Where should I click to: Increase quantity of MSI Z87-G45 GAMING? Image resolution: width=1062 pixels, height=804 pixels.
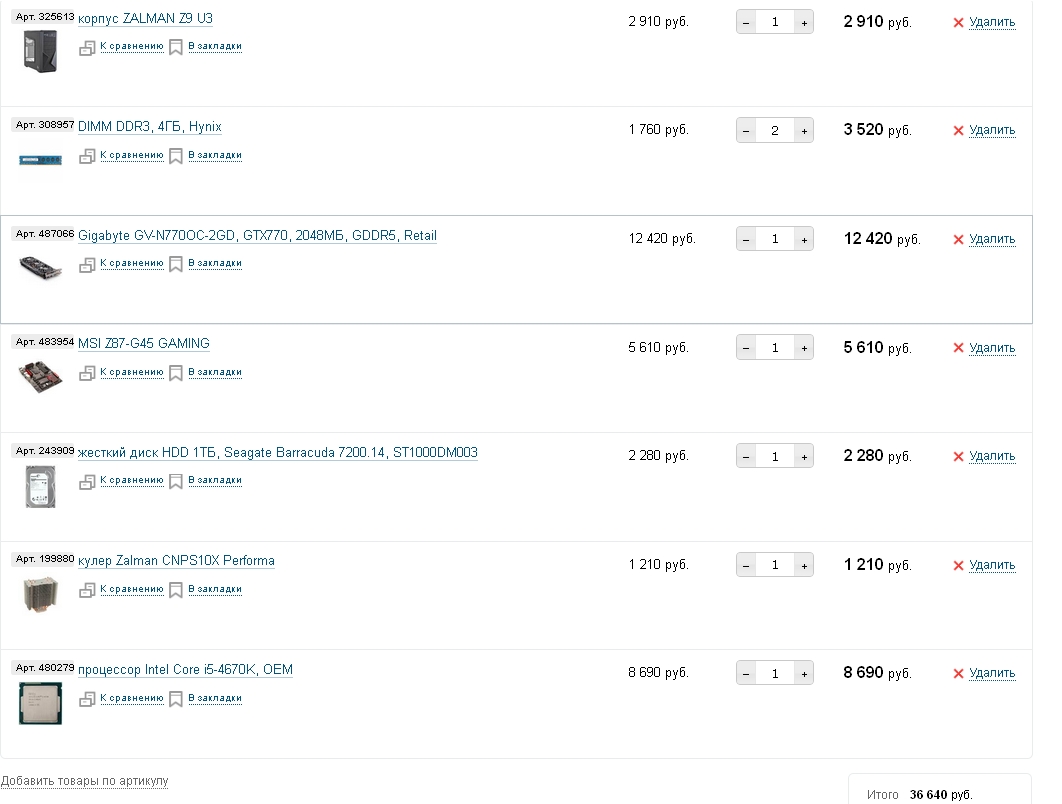(x=803, y=348)
